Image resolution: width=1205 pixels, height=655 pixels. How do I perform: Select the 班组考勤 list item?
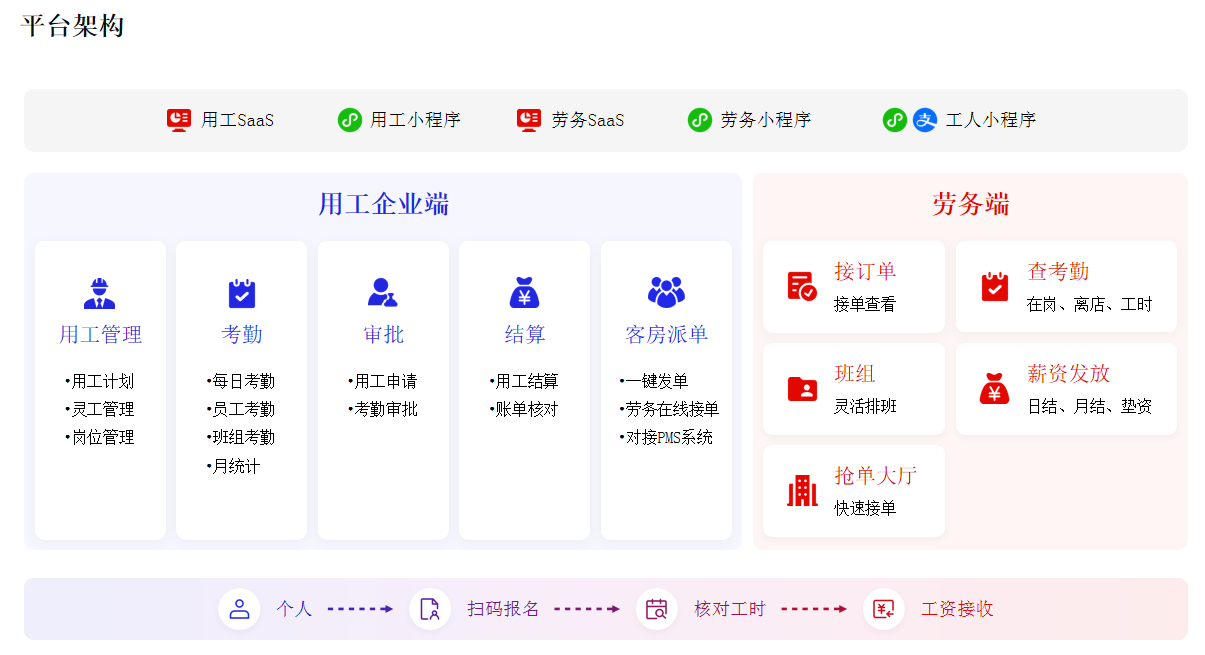240,437
